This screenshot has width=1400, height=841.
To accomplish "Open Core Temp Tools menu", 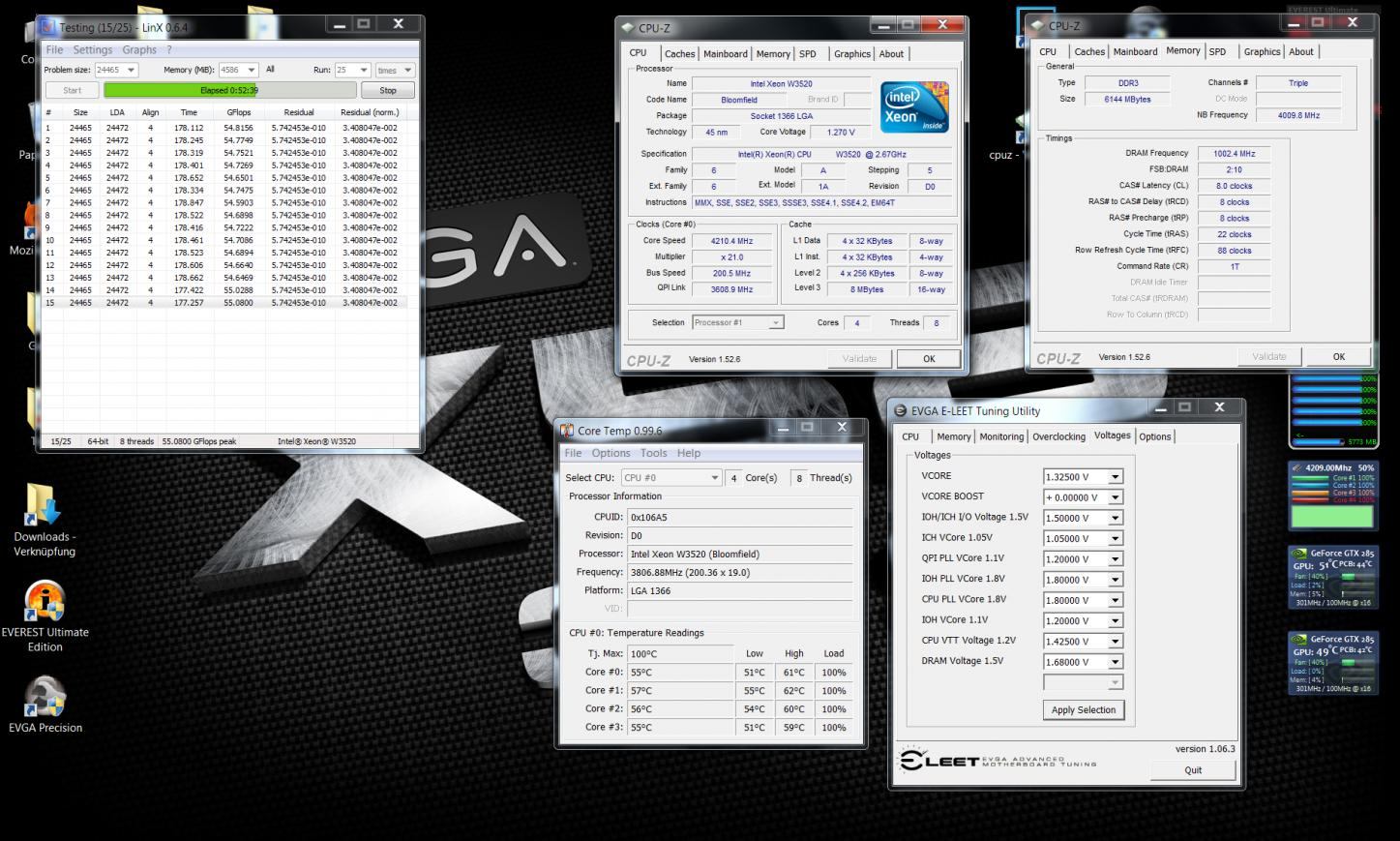I will pos(653,453).
